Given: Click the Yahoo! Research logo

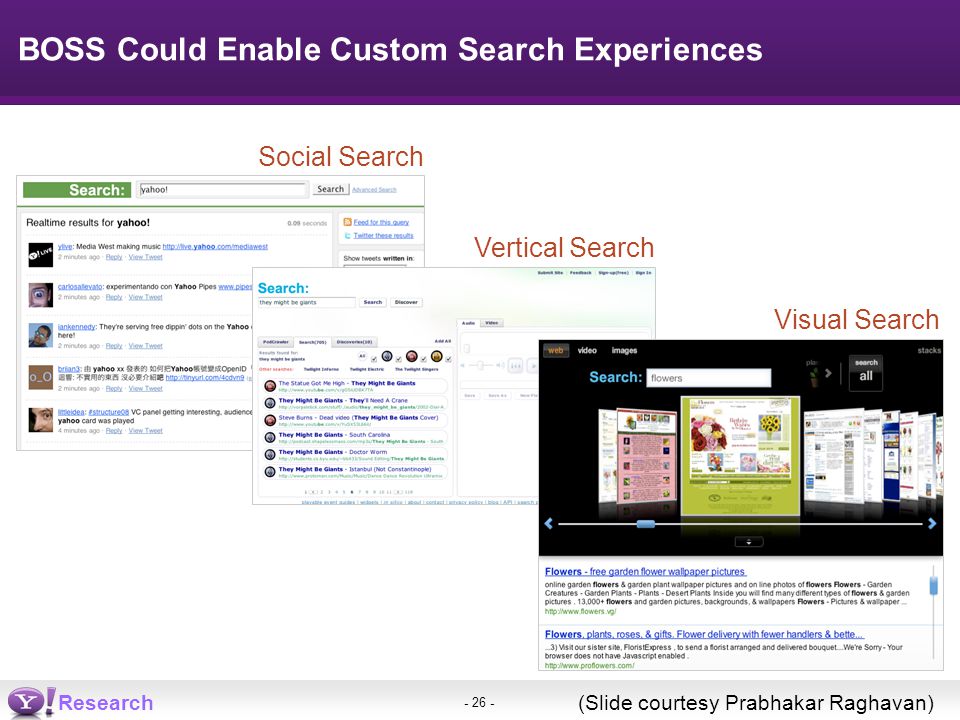Looking at the screenshot, I should pos(80,702).
